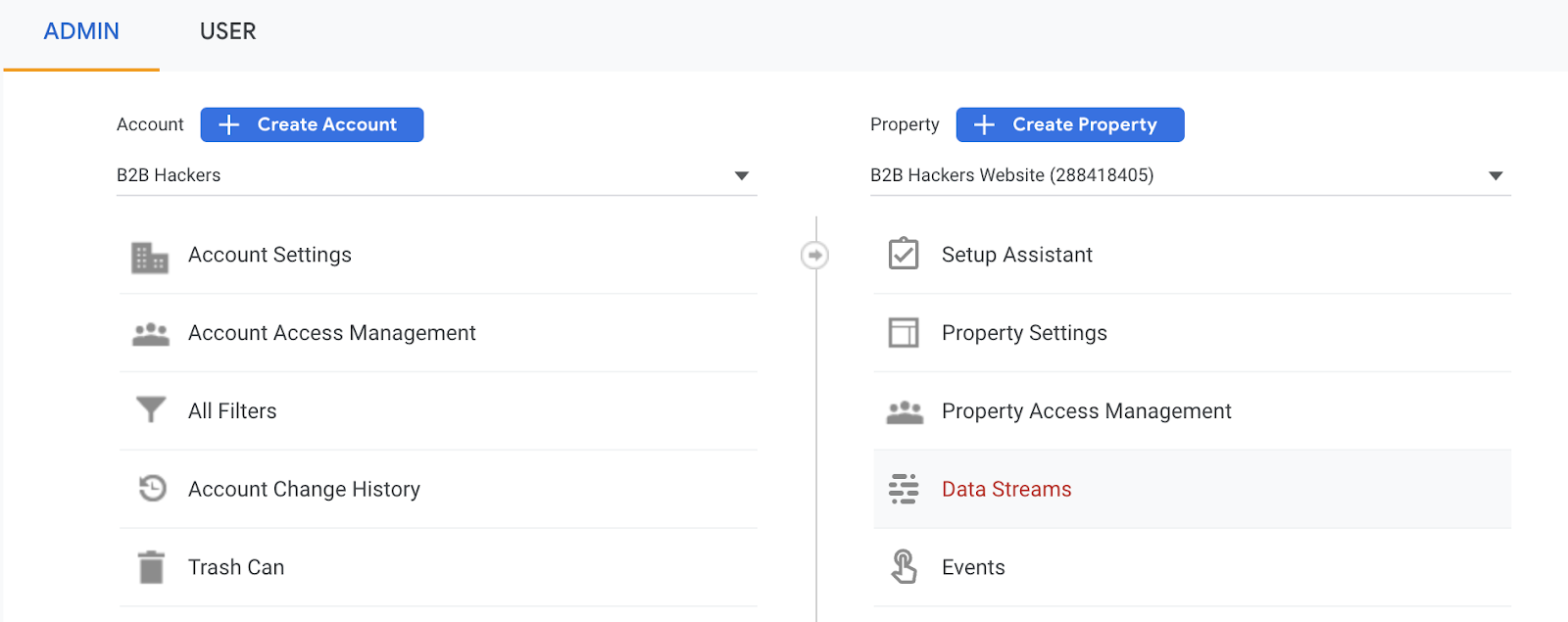Image resolution: width=1568 pixels, height=622 pixels.
Task: Click the circular arrow between columns
Action: click(814, 256)
